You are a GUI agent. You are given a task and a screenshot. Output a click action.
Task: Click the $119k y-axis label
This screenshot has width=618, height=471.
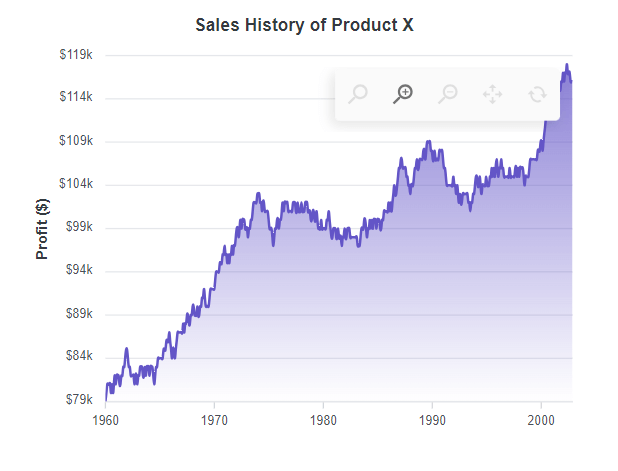[76, 55]
